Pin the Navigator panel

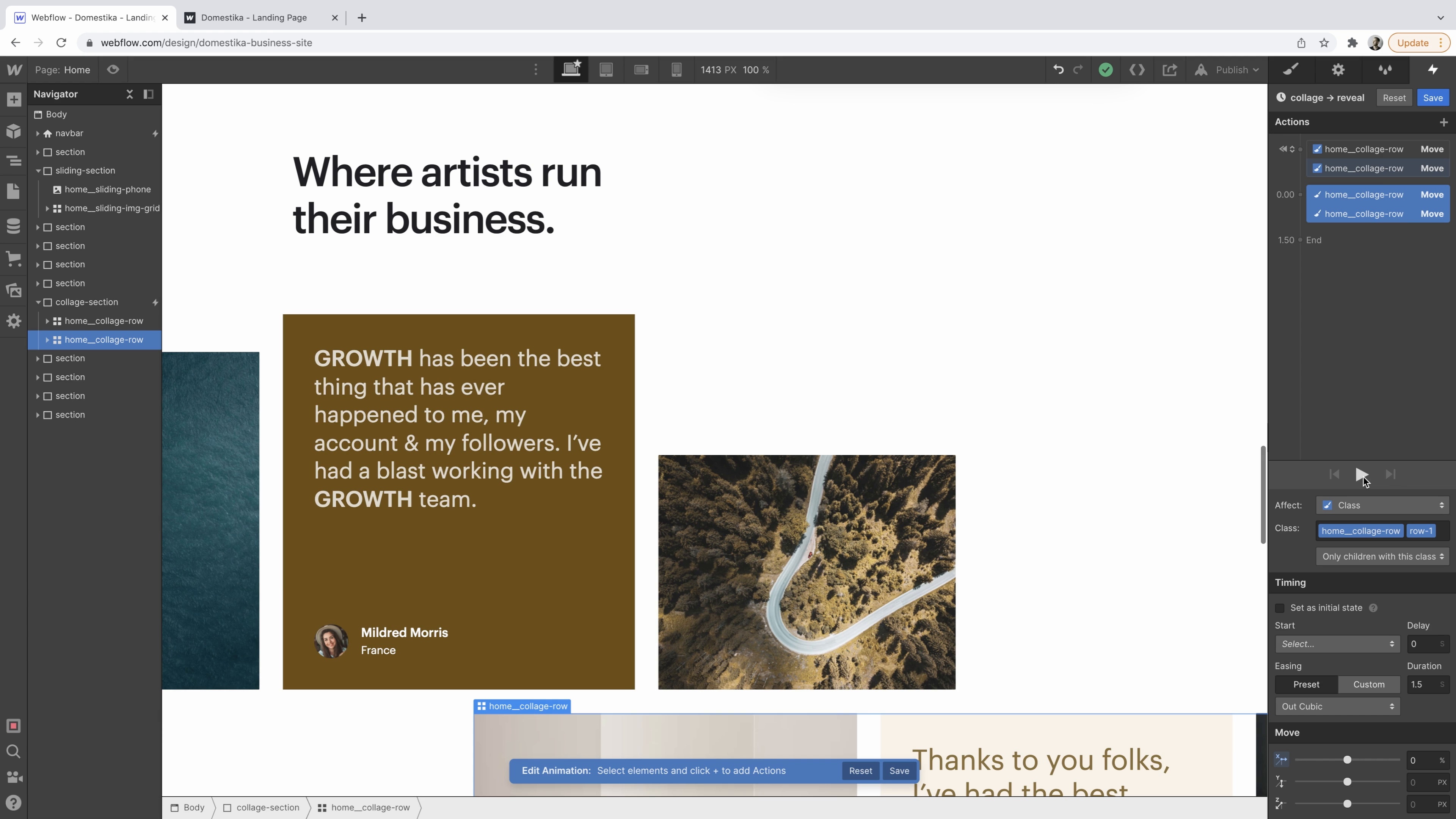pos(149,94)
